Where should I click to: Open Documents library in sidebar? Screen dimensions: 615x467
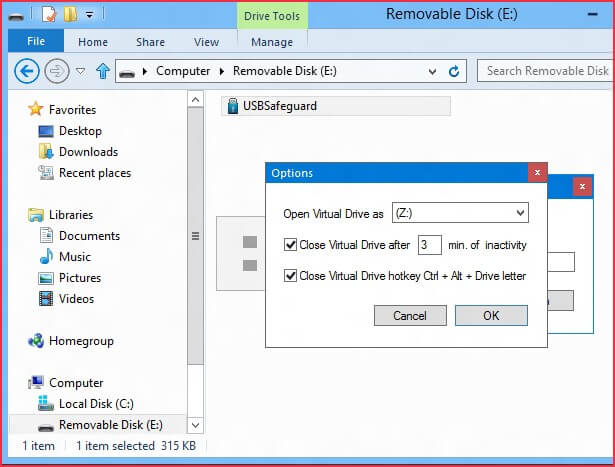pyautogui.click(x=89, y=236)
